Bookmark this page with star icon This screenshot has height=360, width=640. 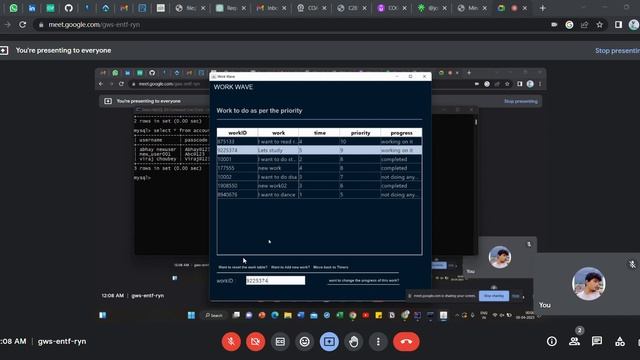tap(600, 25)
